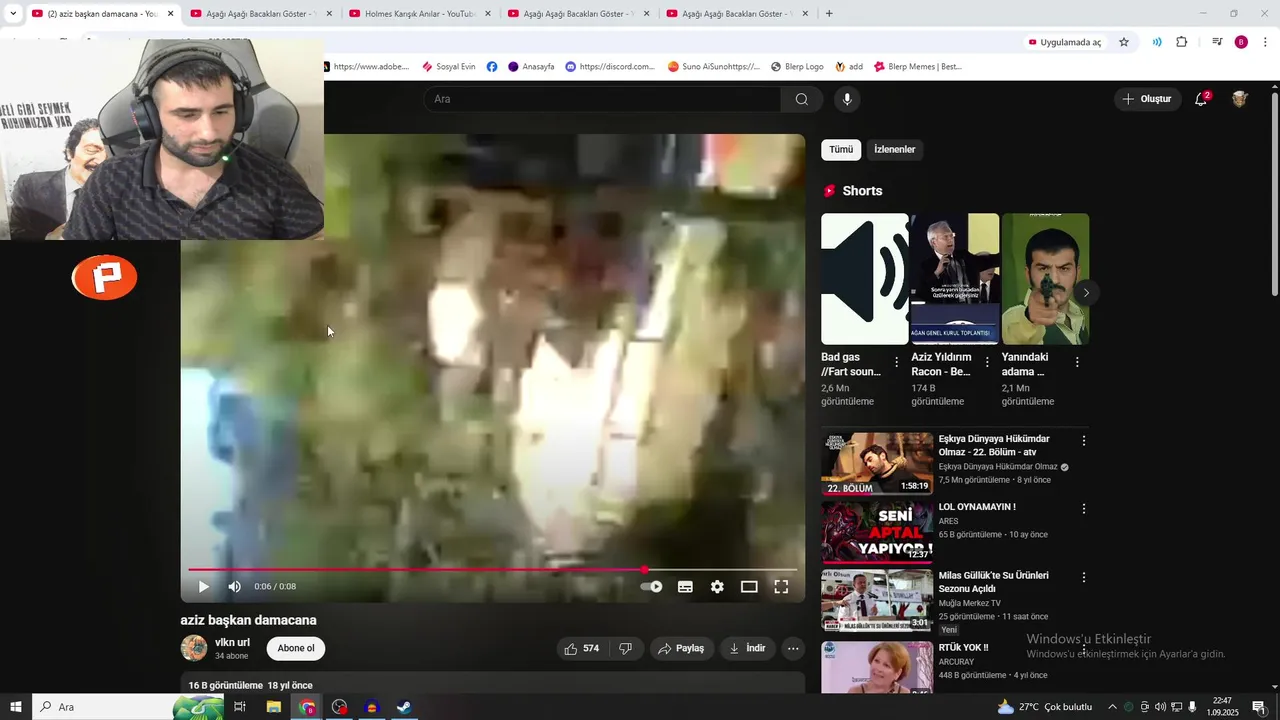Open the Windows Start menu
The width and height of the screenshot is (1280, 720).
pyautogui.click(x=16, y=707)
